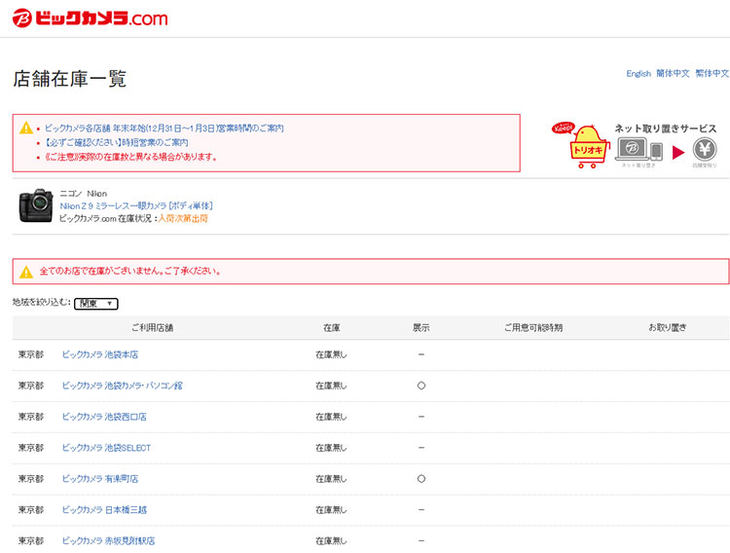Switch language to 繁体中文
Image resolution: width=730 pixels, height=553 pixels.
point(712,74)
